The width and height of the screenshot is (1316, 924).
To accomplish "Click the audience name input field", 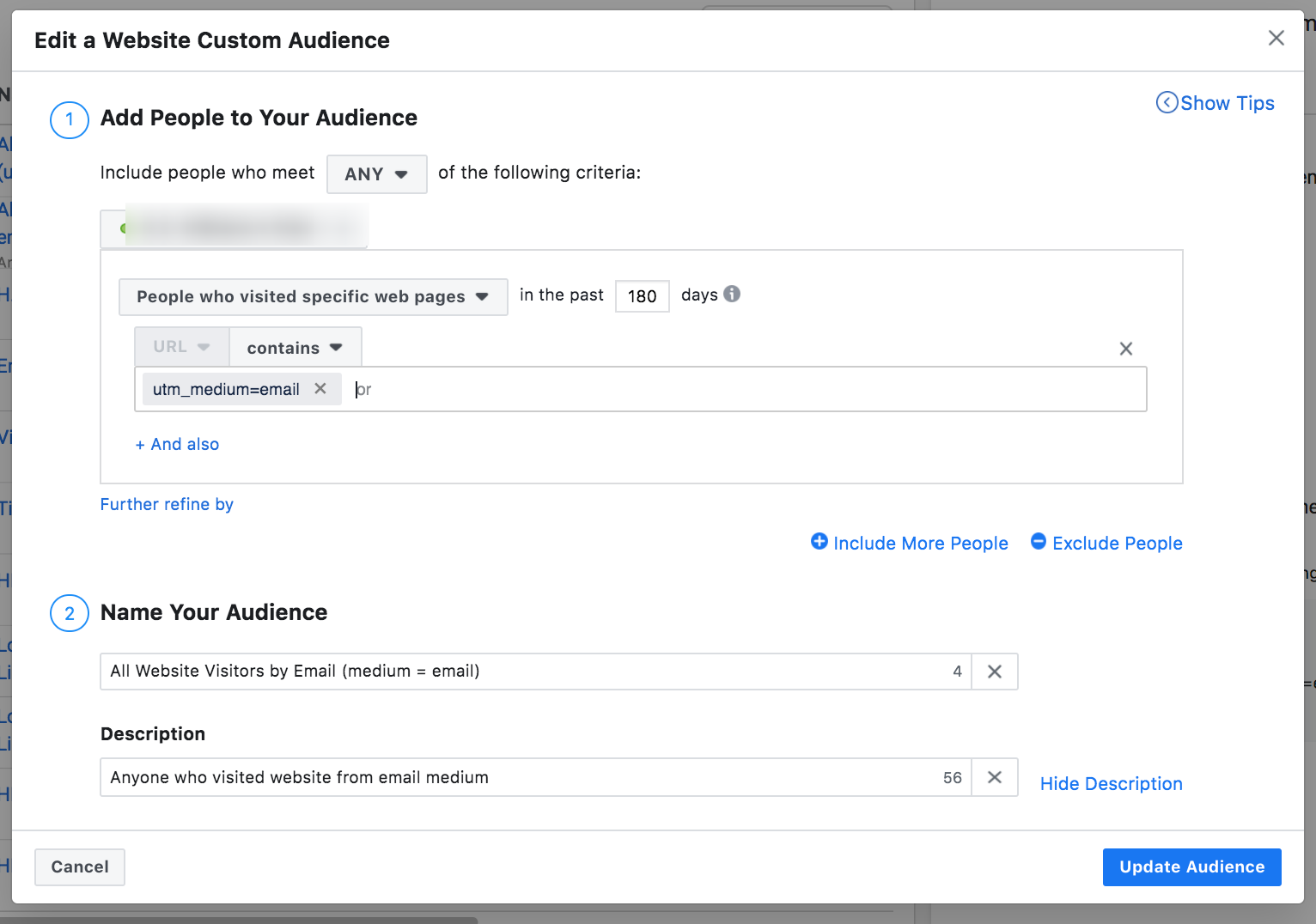I will 535,672.
